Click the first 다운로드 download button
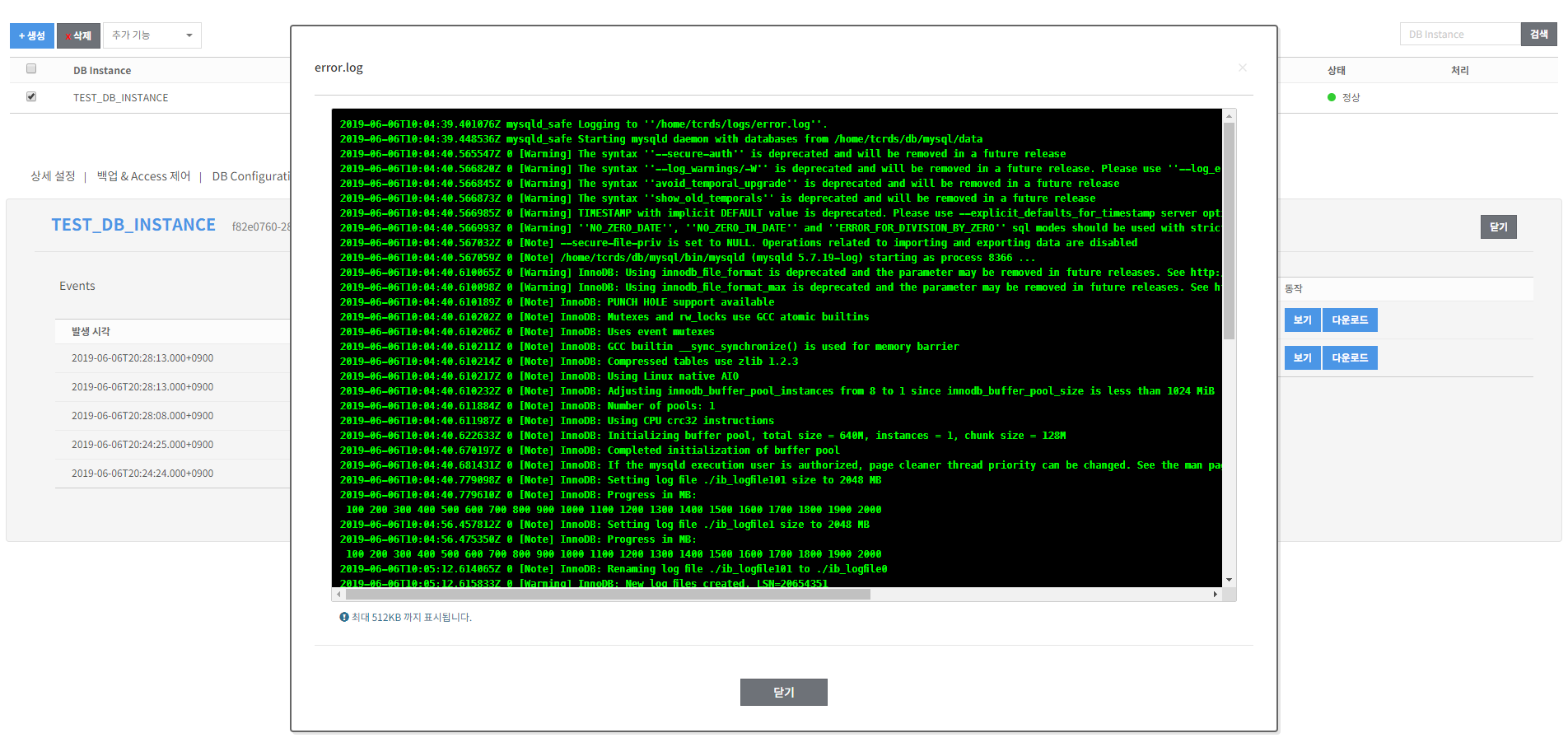Screen dimensions: 1568x747 (x=1350, y=320)
